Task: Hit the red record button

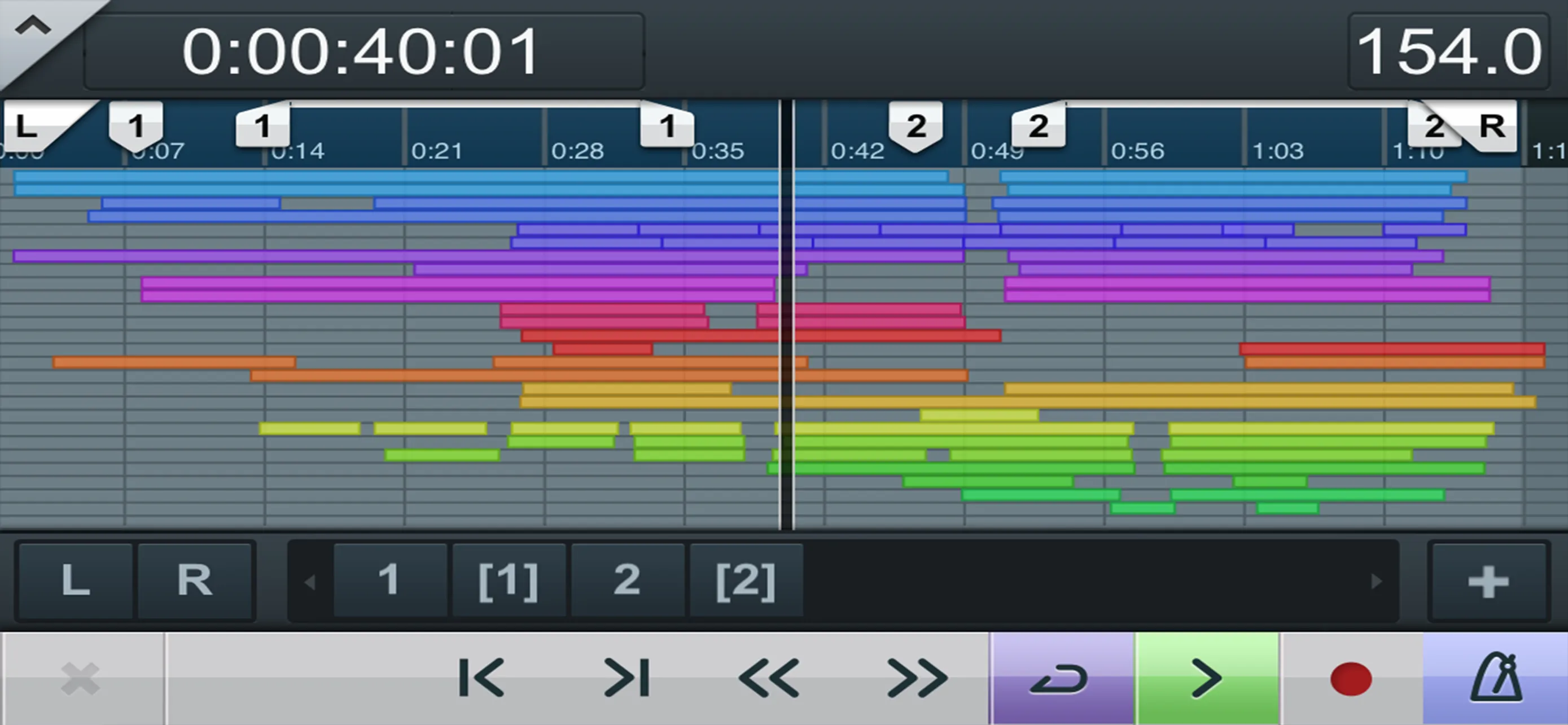Action: point(1351,679)
